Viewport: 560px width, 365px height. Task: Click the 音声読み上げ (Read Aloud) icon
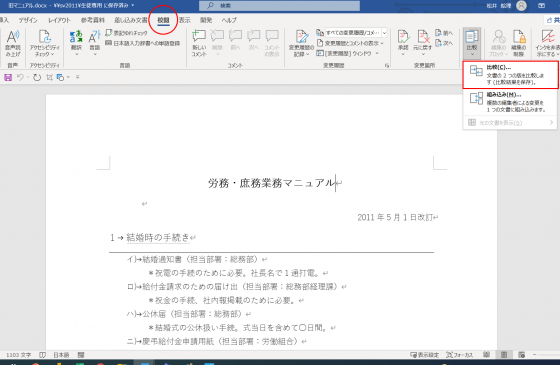[12, 36]
